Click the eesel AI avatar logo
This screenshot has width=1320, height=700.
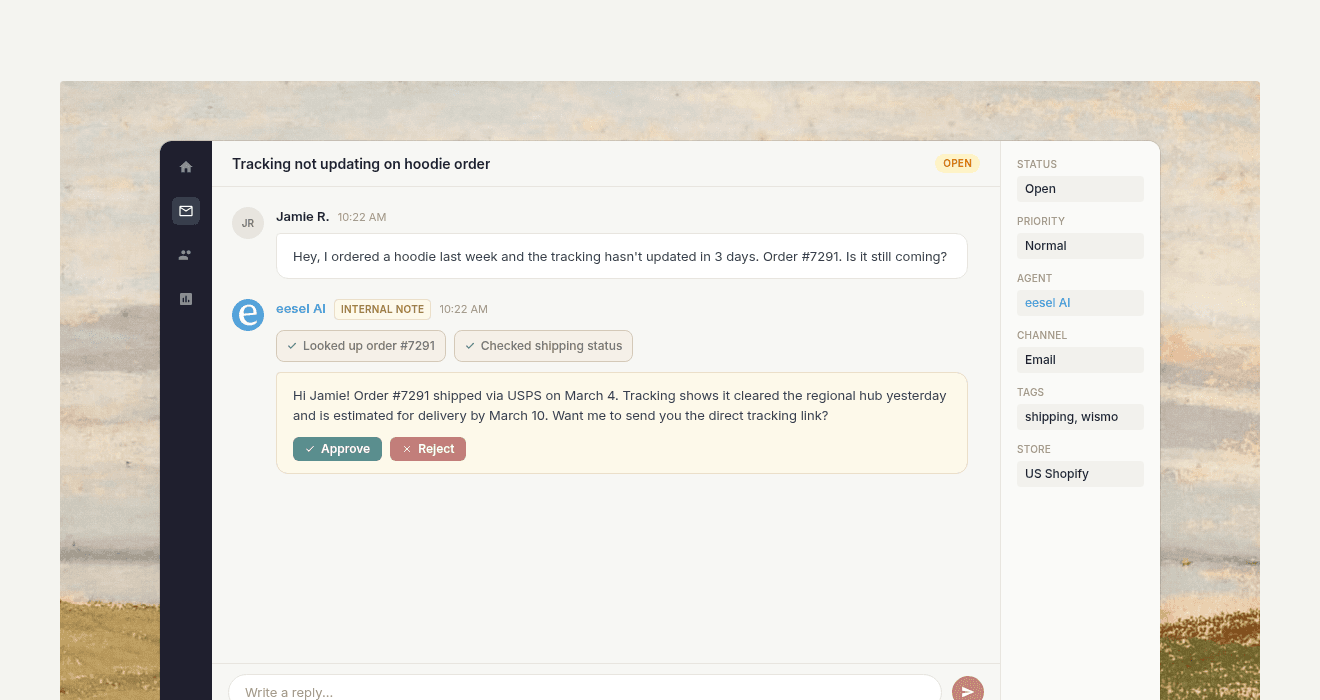pyautogui.click(x=248, y=315)
